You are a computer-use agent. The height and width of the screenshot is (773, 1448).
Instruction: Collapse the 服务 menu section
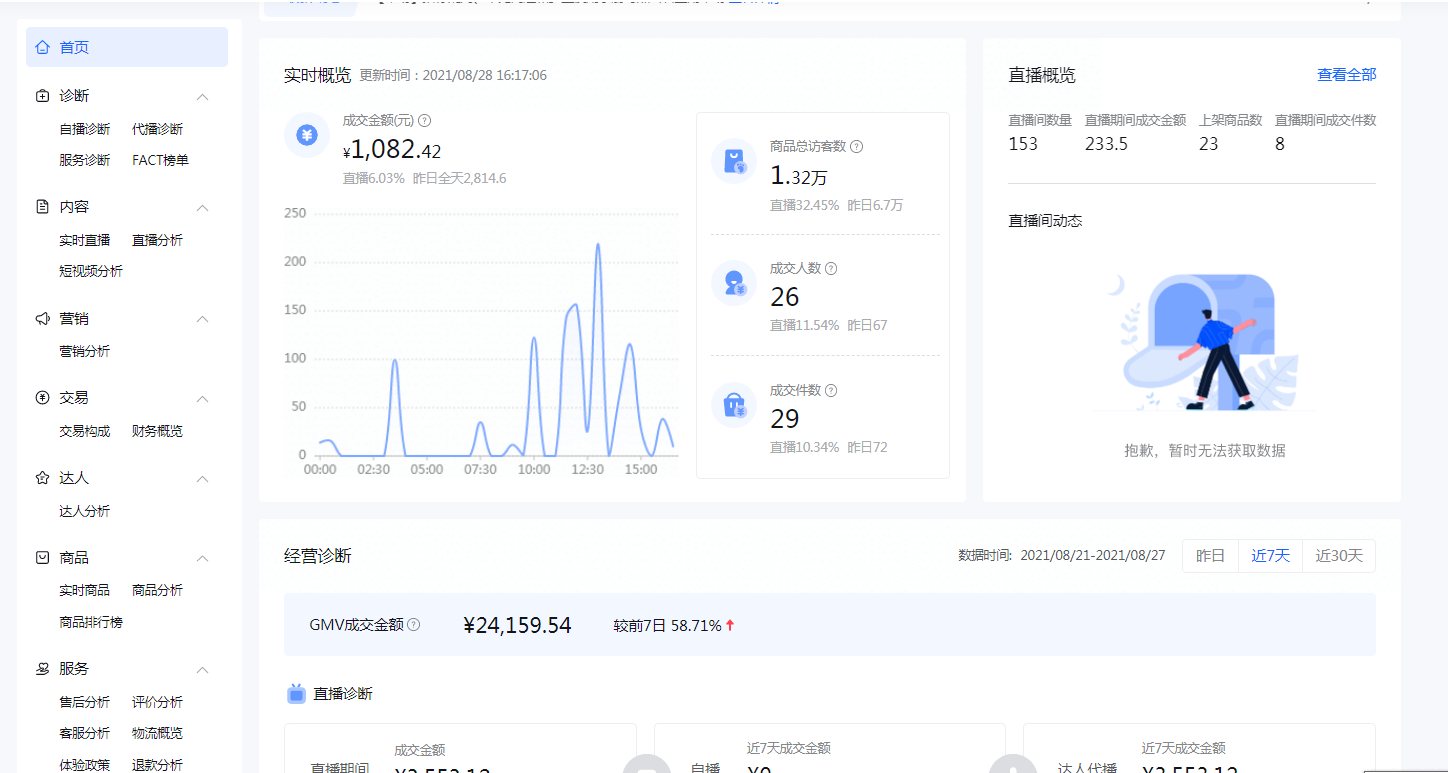coord(202,670)
